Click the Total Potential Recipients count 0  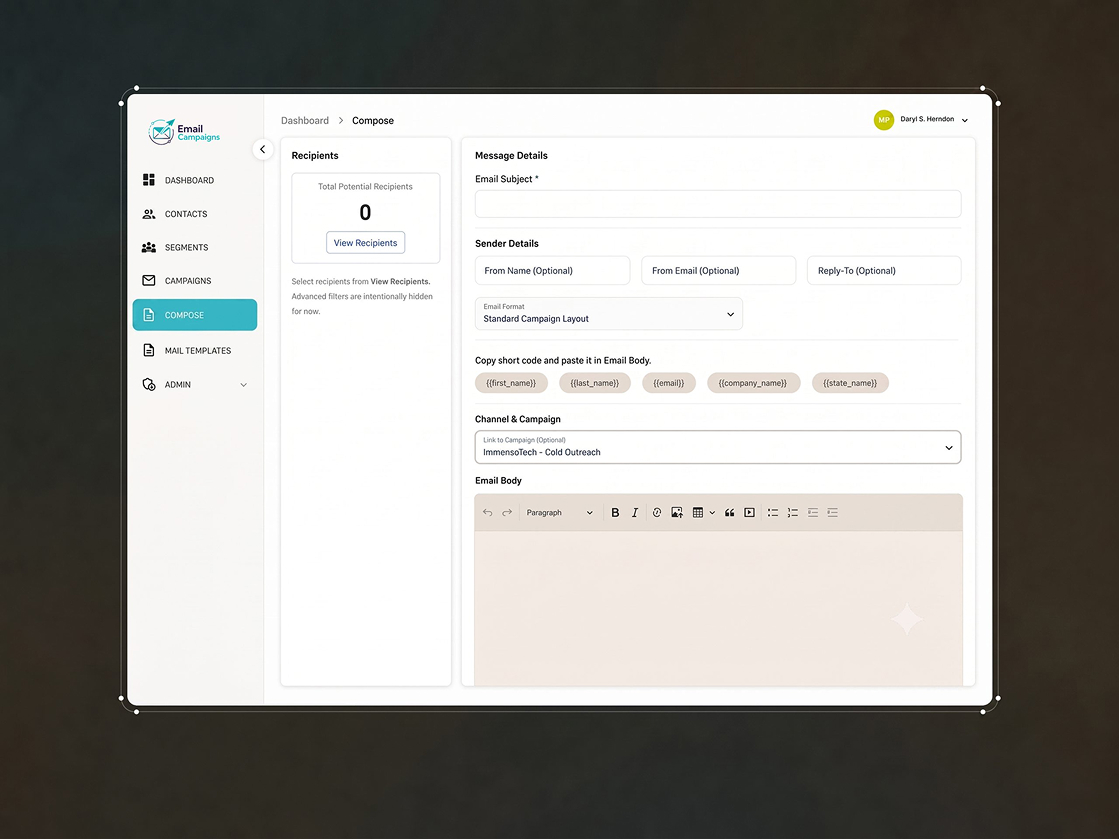(x=365, y=212)
